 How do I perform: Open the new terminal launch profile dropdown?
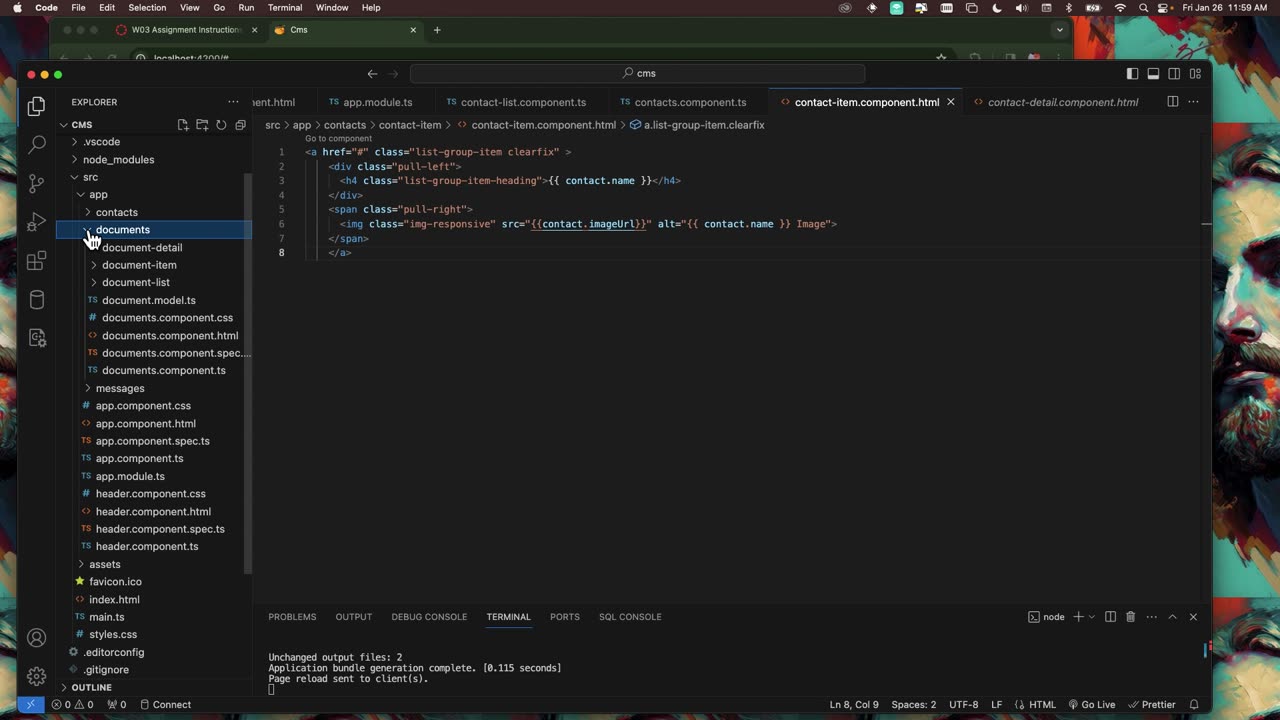[1091, 617]
